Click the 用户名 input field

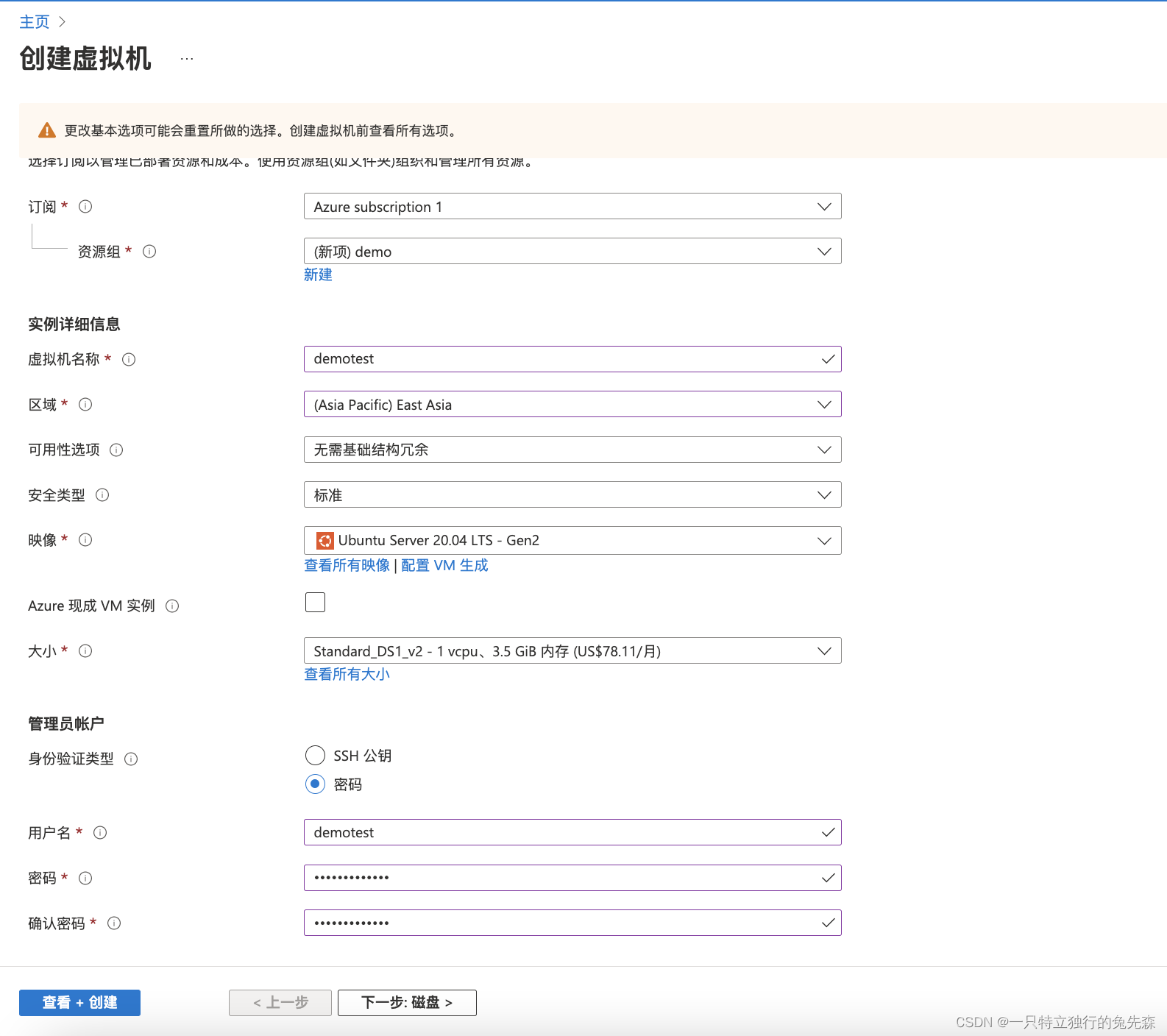(572, 833)
